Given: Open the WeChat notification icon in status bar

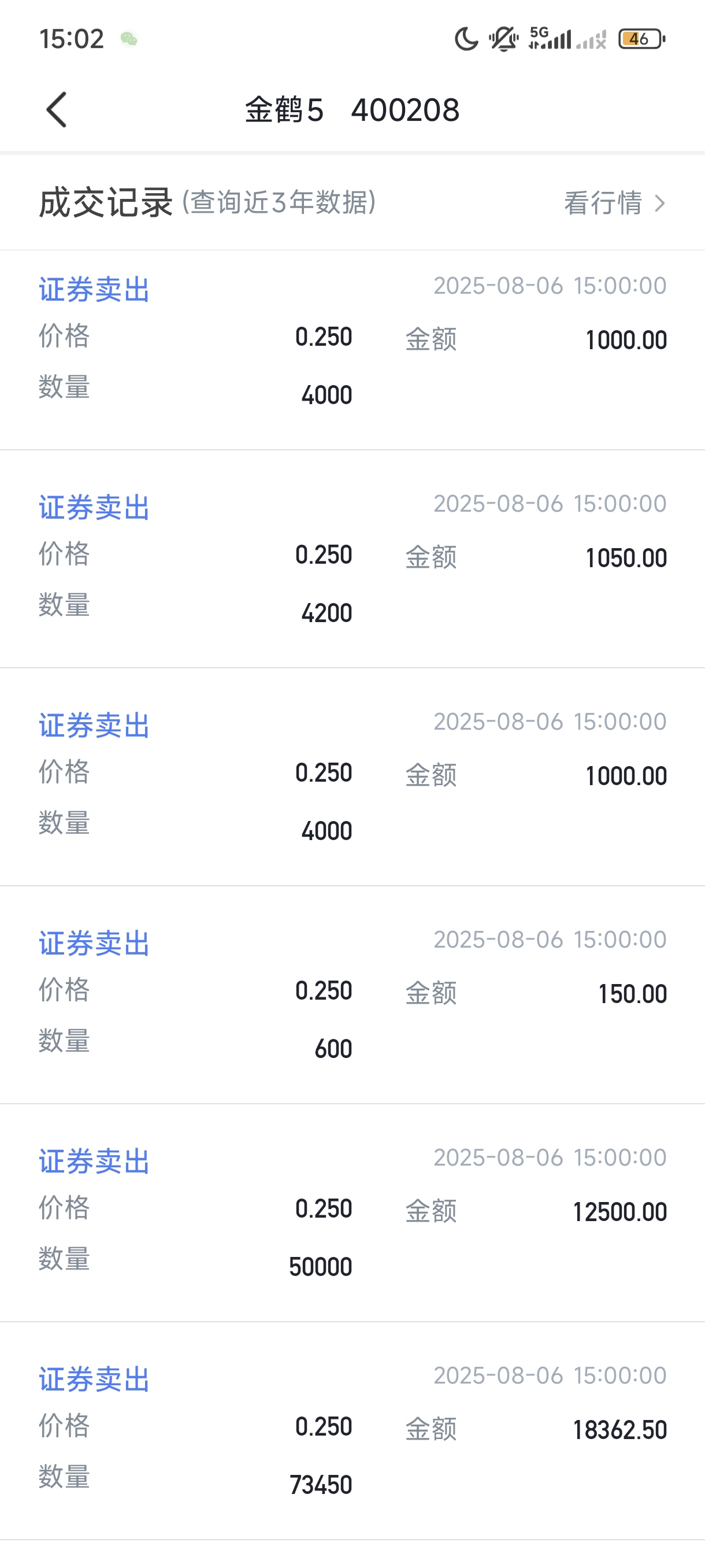Looking at the screenshot, I should [128, 39].
